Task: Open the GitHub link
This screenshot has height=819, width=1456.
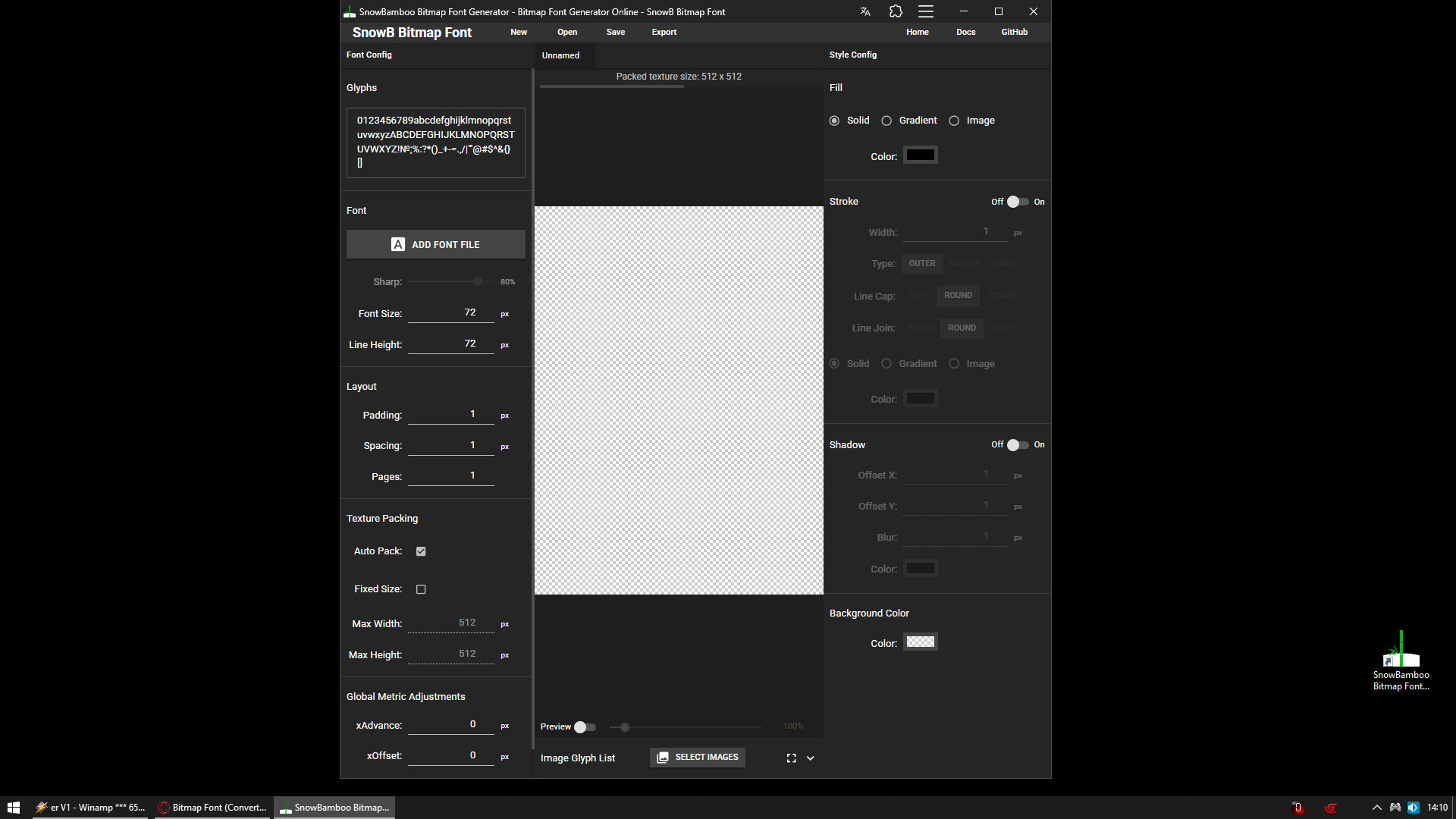Action: click(1014, 32)
